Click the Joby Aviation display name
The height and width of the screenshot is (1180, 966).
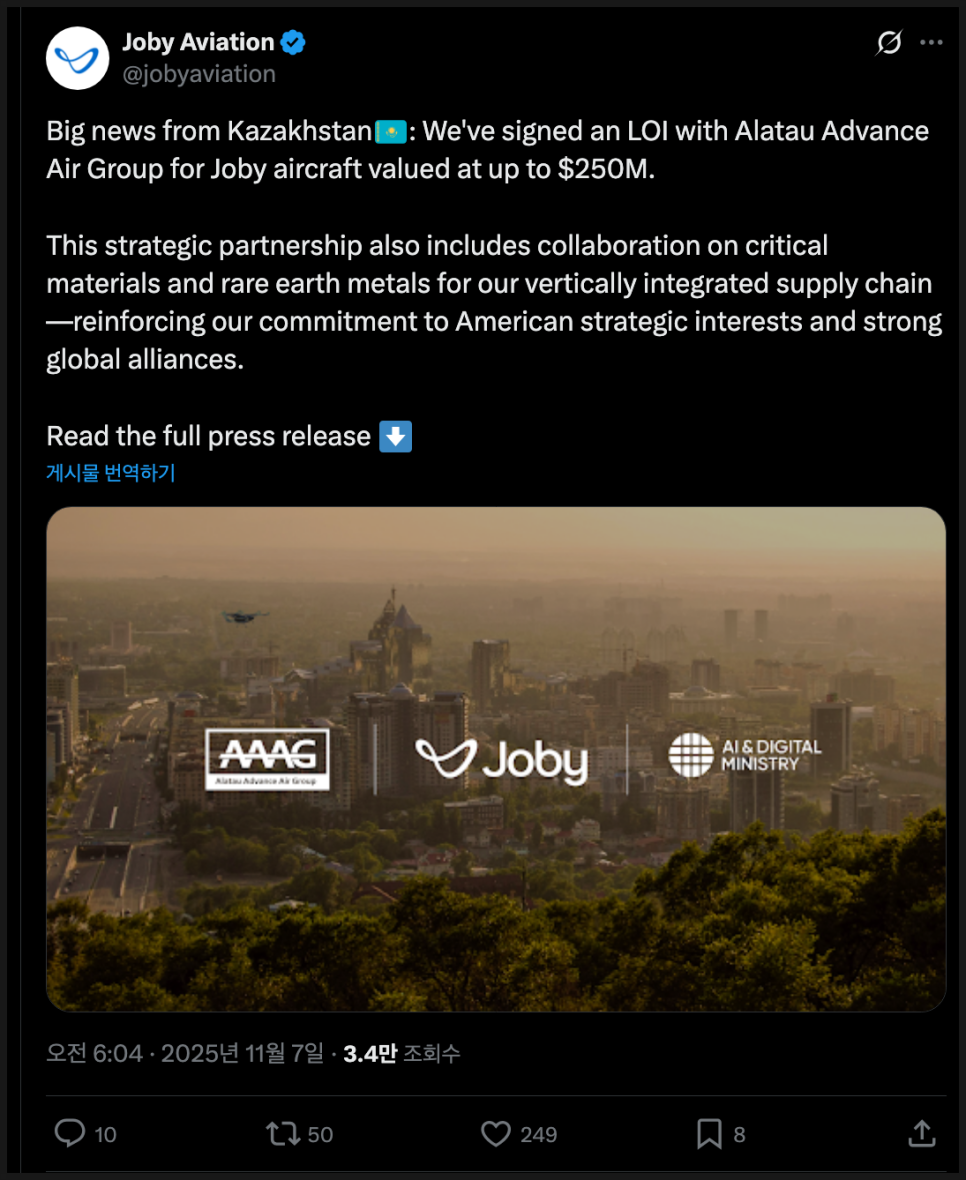click(199, 42)
